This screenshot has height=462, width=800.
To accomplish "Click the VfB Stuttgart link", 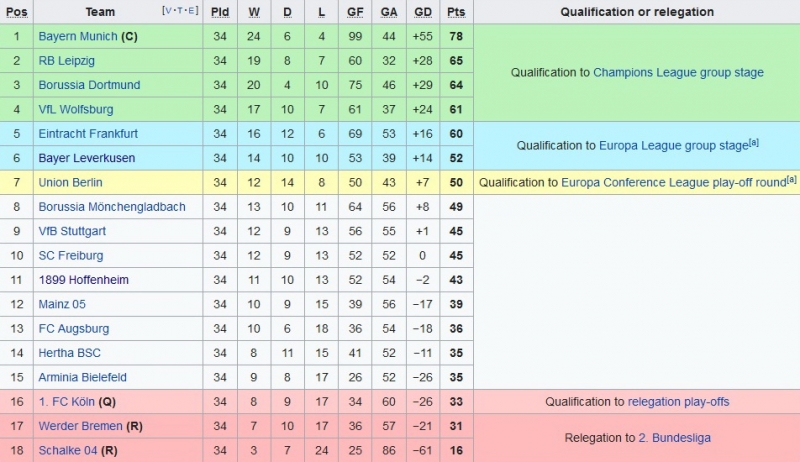I will click(x=73, y=231).
